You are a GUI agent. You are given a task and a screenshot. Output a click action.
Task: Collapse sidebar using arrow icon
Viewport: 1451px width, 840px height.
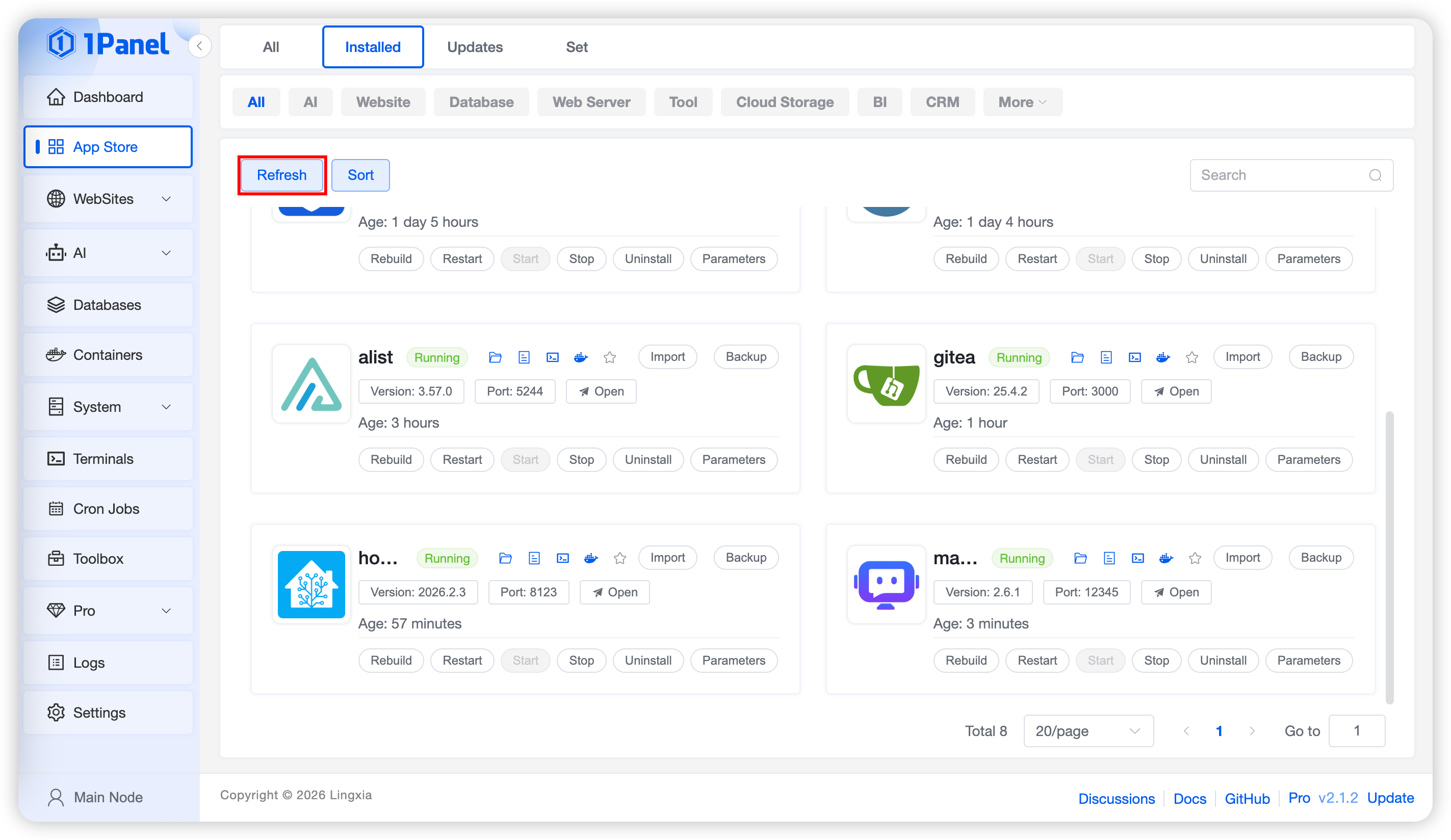(199, 46)
